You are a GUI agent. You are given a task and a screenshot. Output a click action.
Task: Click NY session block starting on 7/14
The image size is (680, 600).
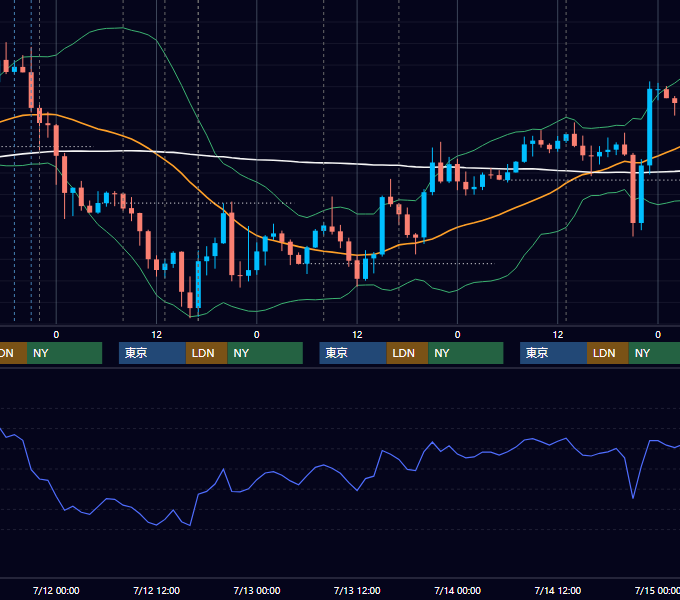(x=654, y=353)
